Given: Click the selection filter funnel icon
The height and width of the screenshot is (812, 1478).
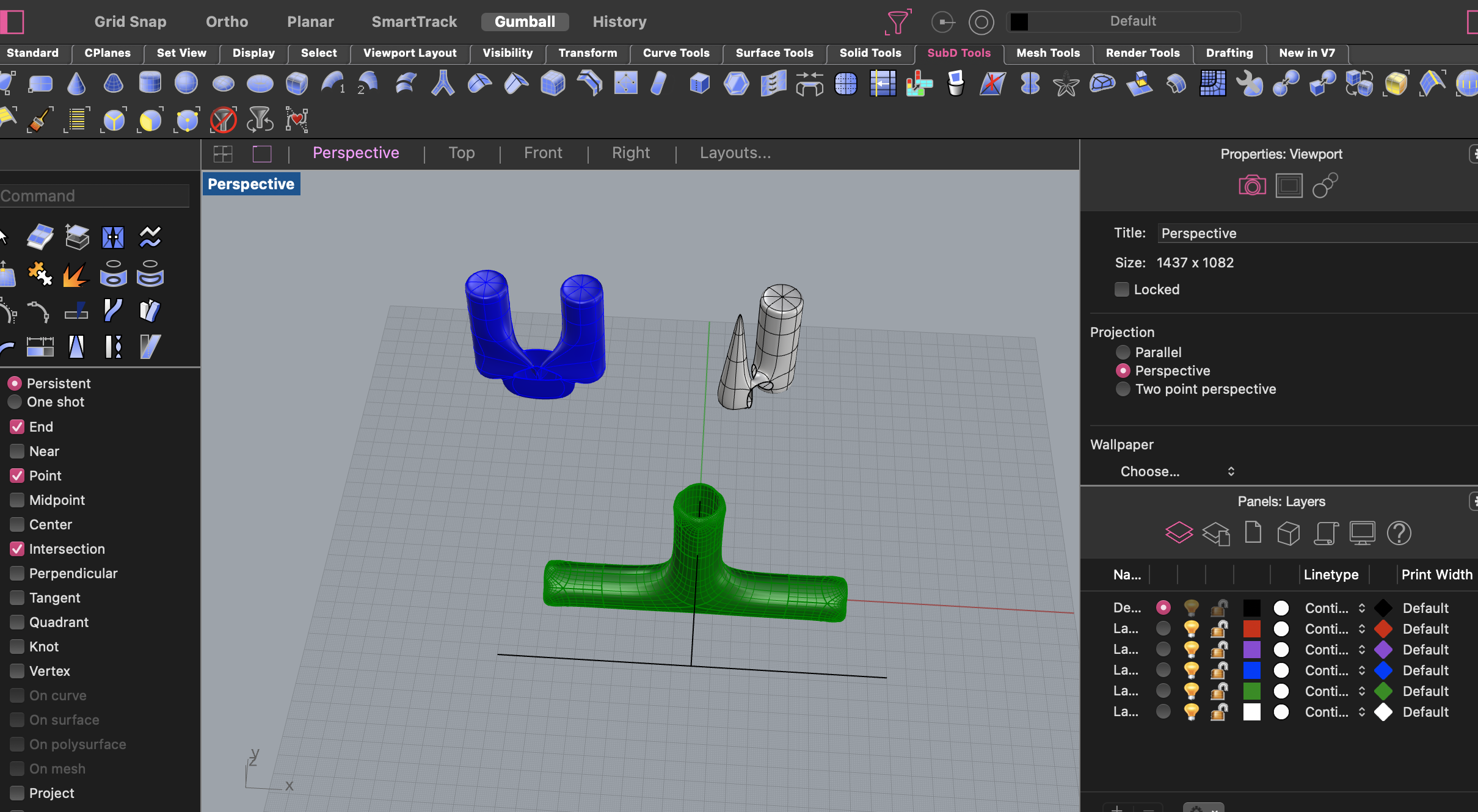Looking at the screenshot, I should click(898, 22).
